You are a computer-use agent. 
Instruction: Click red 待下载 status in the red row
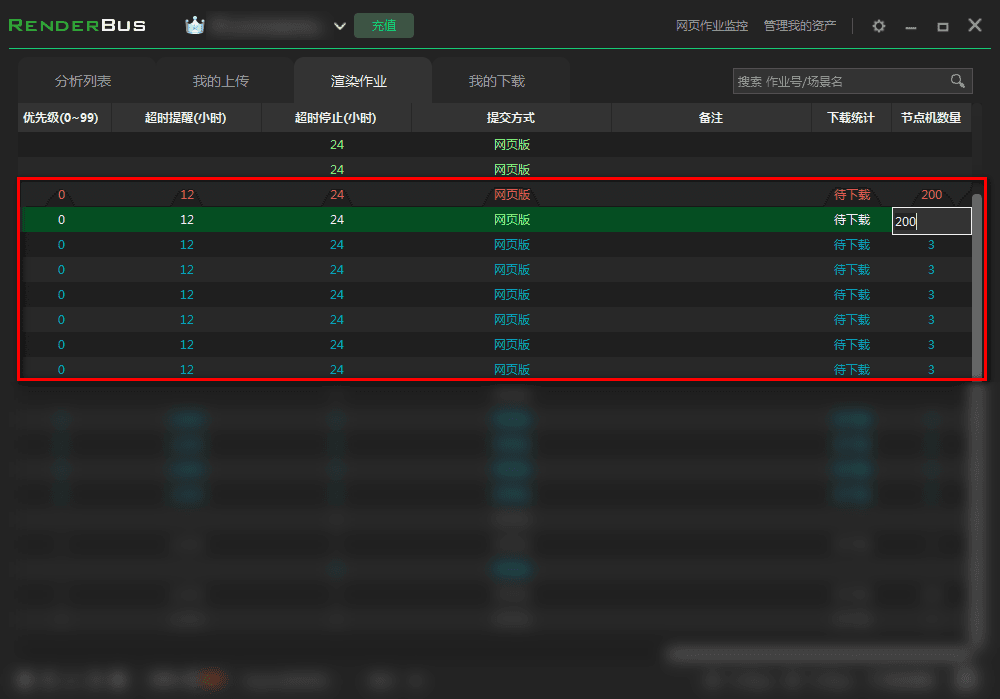point(852,195)
